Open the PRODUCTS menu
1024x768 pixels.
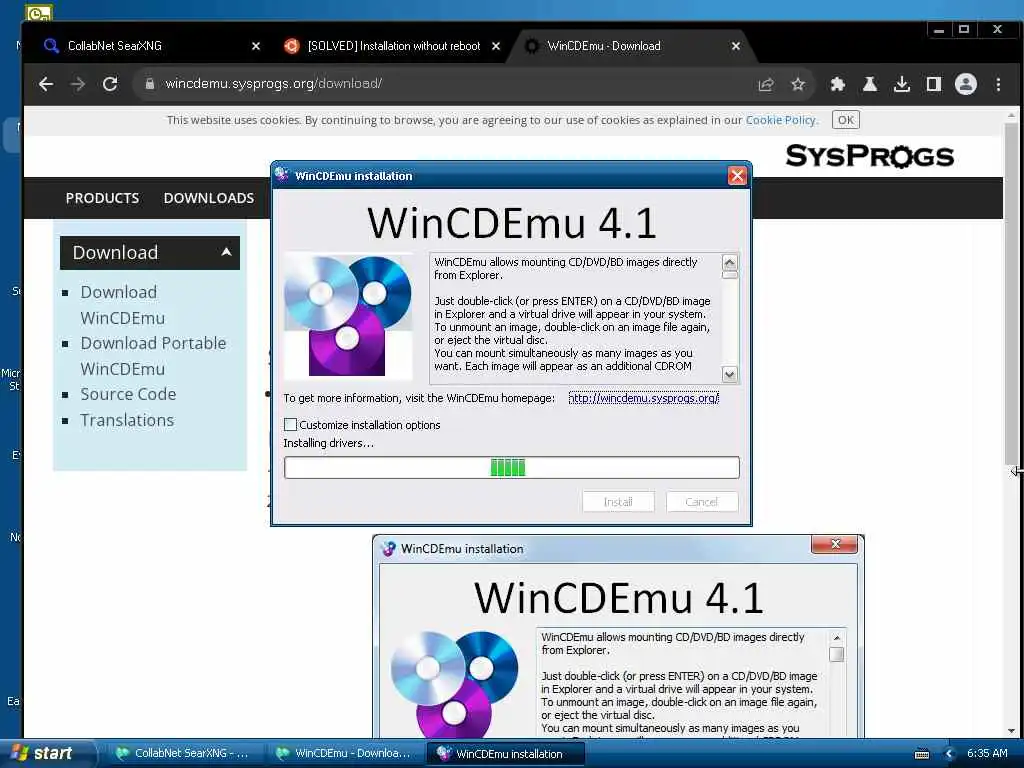point(103,198)
